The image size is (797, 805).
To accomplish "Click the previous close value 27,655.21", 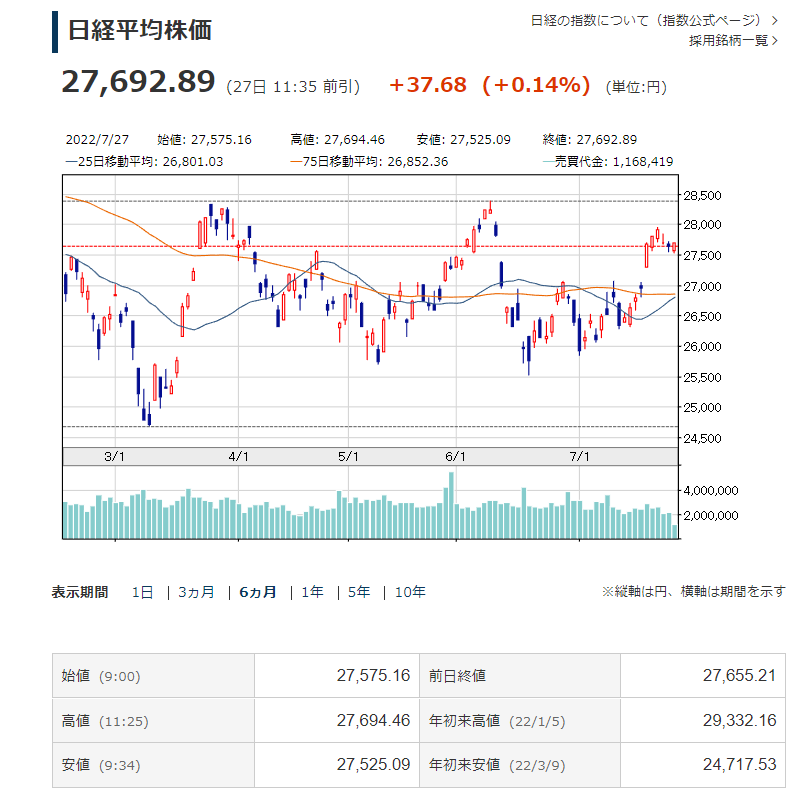I will tap(739, 676).
